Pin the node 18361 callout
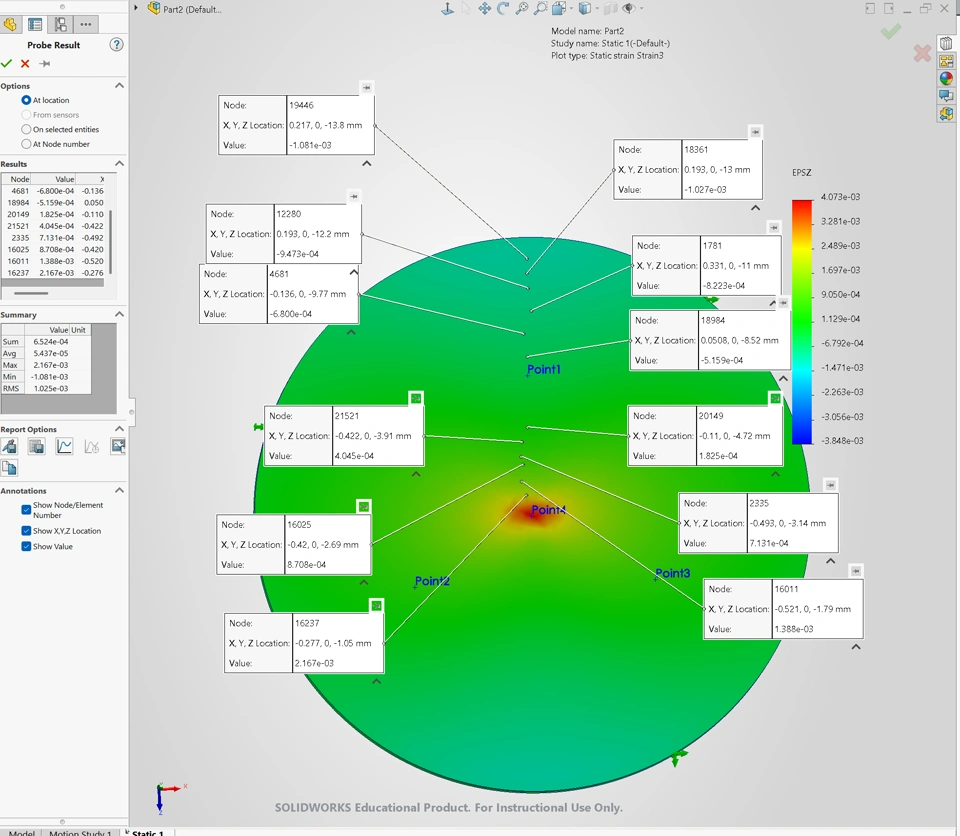The image size is (960, 836). [756, 132]
